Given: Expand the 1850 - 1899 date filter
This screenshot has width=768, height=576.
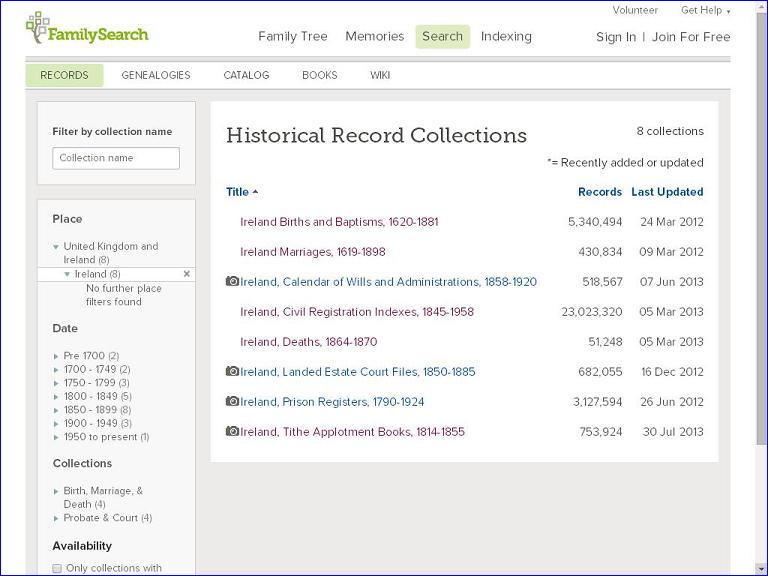Looking at the screenshot, I should 56,410.
